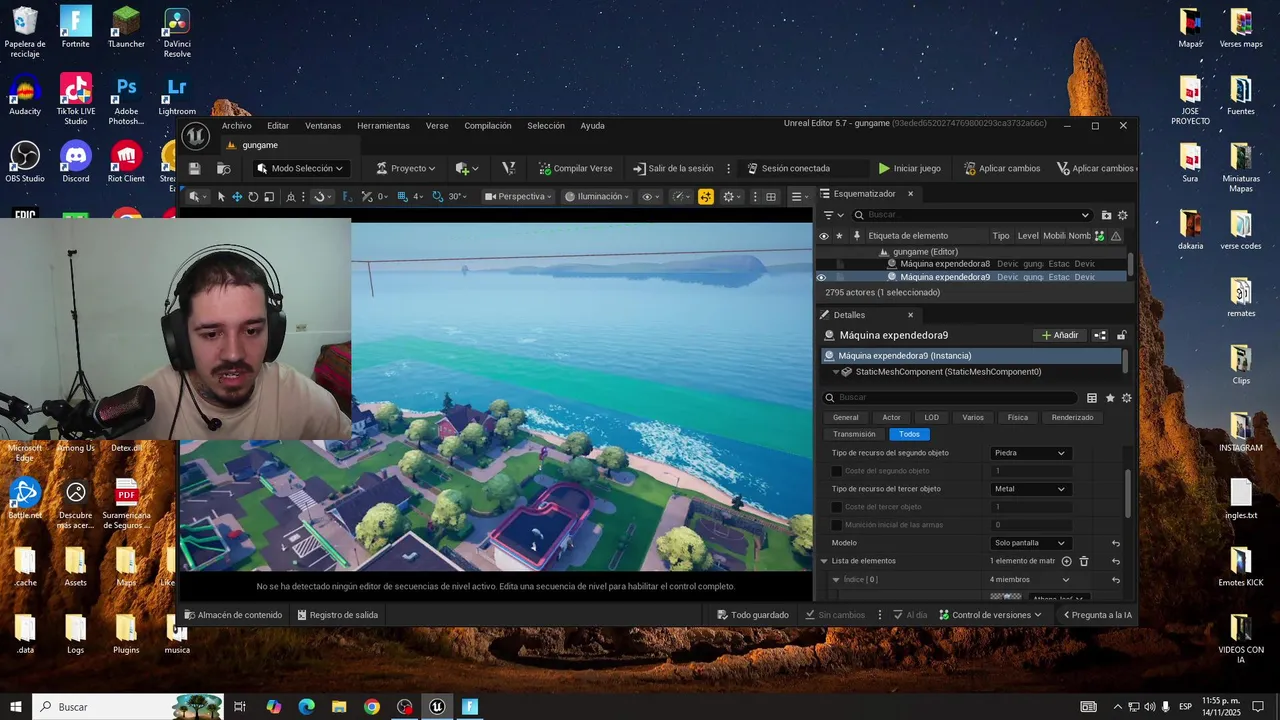This screenshot has width=1280, height=720.
Task: Open the Iluminación view mode dropdown
Action: click(597, 197)
